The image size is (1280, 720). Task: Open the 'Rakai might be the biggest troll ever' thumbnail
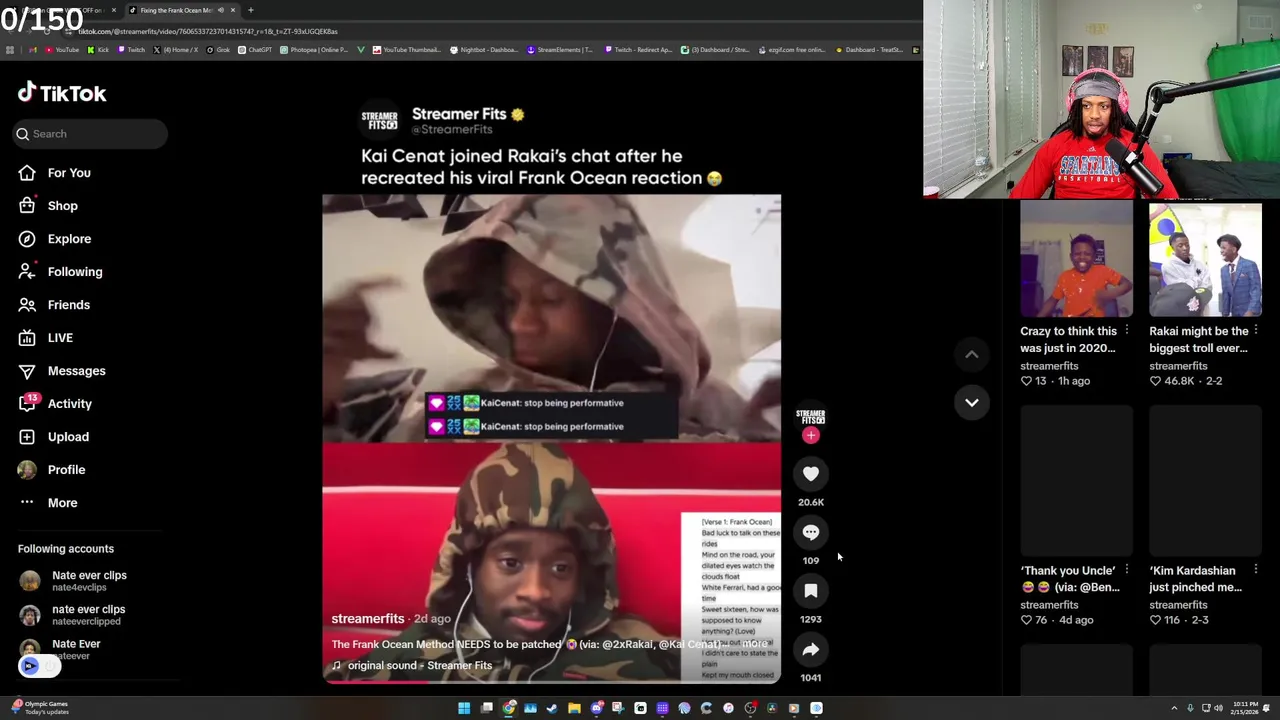(x=1205, y=260)
